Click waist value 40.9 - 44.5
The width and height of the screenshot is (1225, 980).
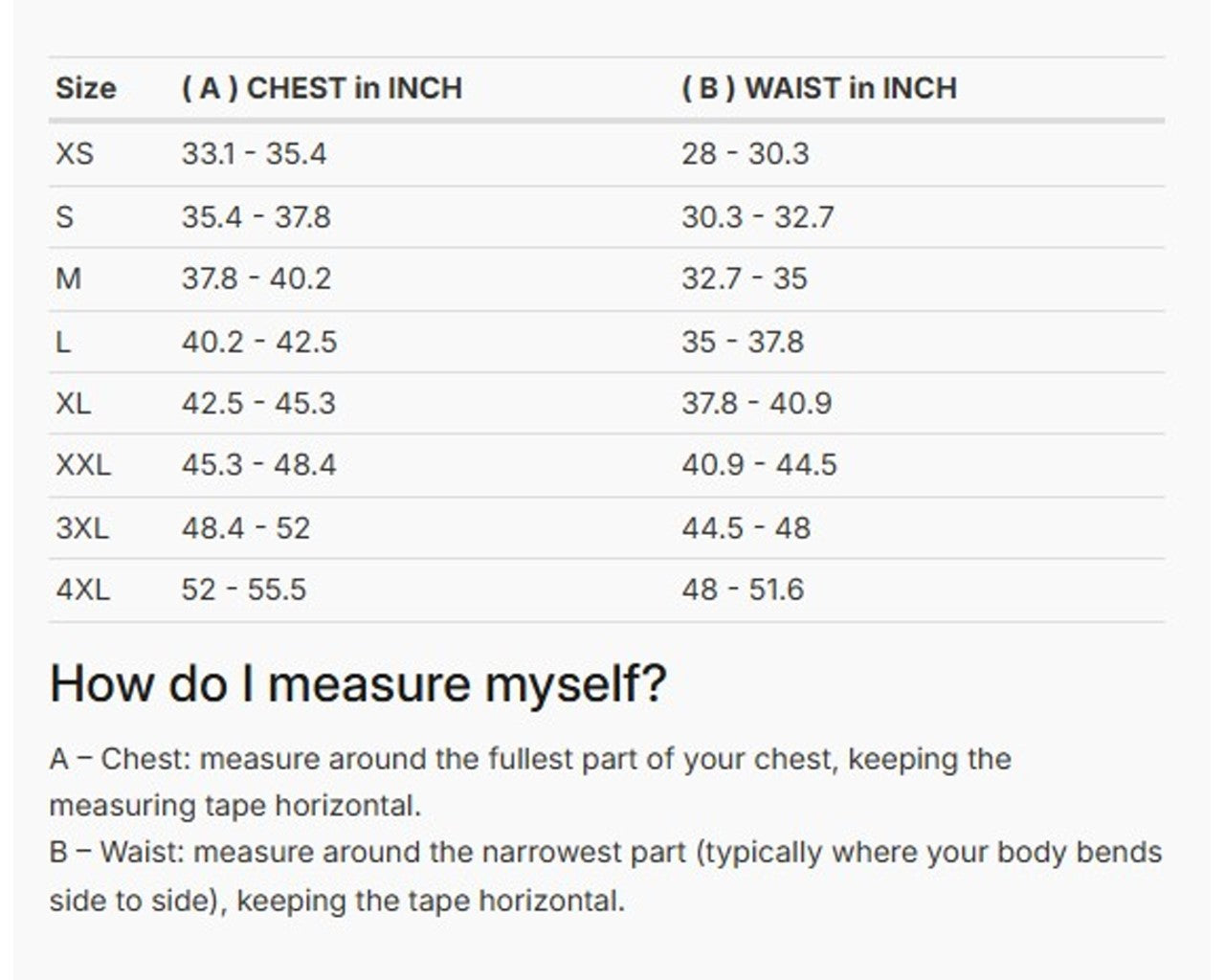759,465
